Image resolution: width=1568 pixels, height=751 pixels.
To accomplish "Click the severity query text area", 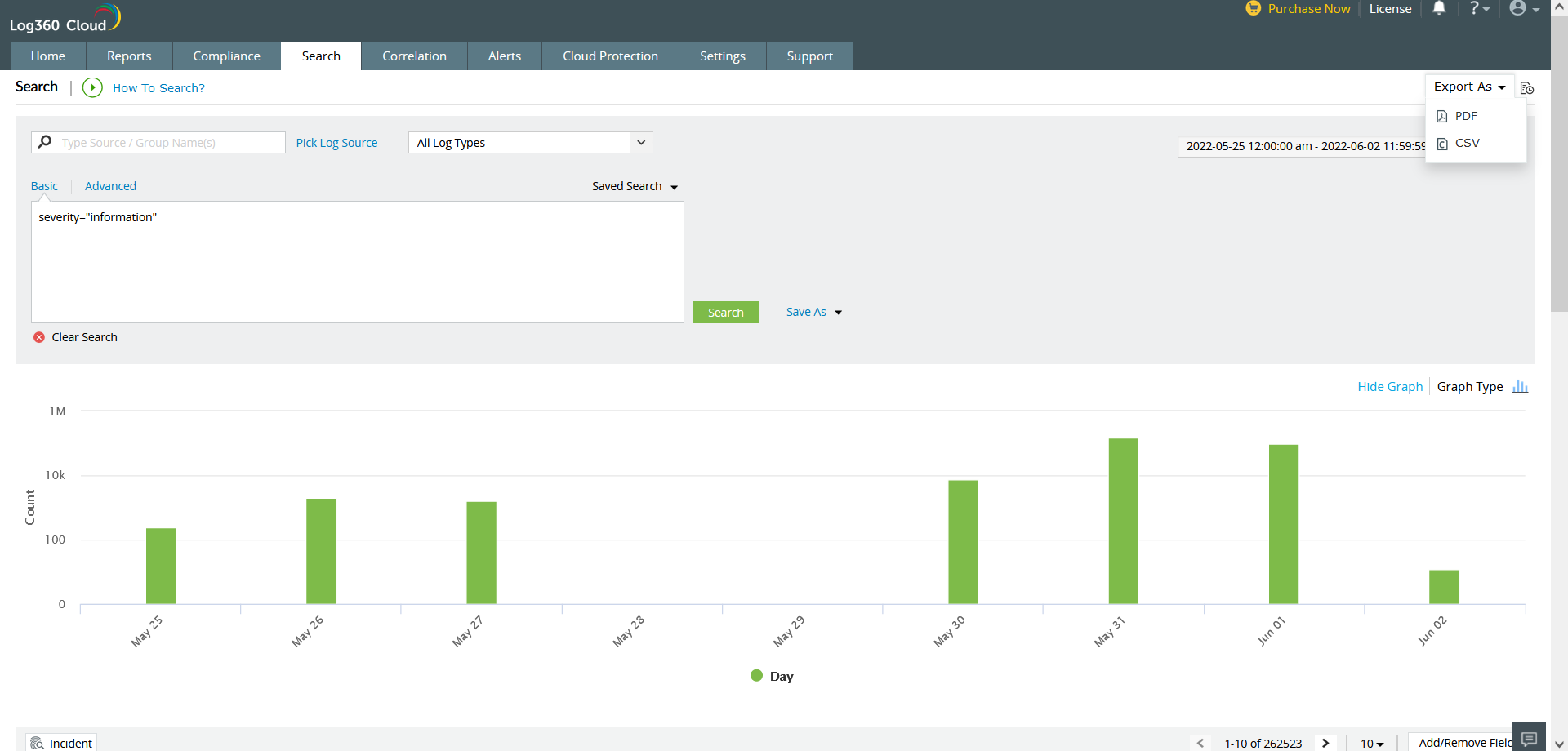I will pyautogui.click(x=358, y=262).
